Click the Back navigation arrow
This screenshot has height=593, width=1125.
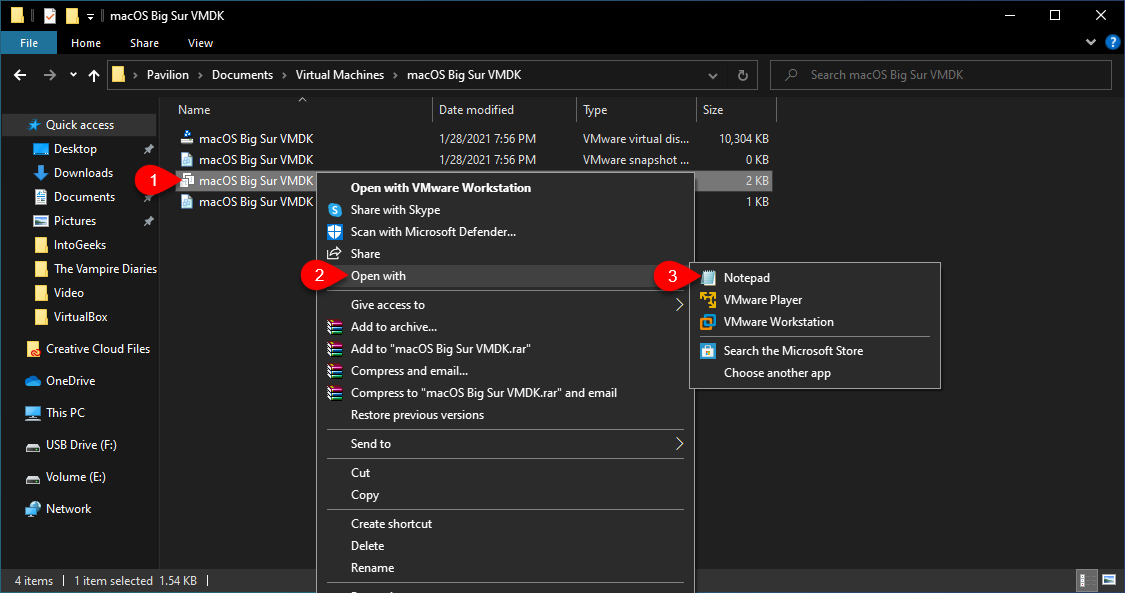20,75
